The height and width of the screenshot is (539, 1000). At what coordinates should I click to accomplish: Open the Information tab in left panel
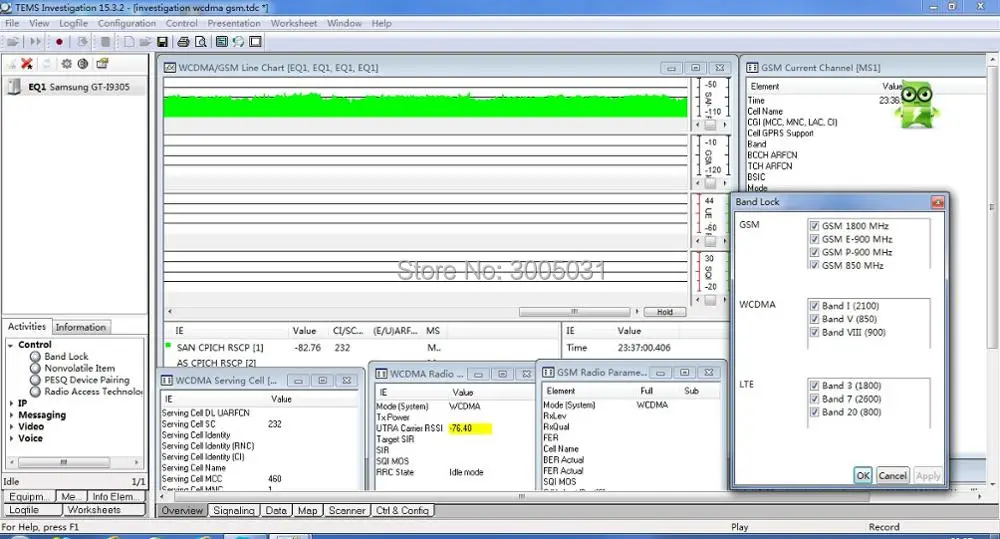(x=80, y=327)
